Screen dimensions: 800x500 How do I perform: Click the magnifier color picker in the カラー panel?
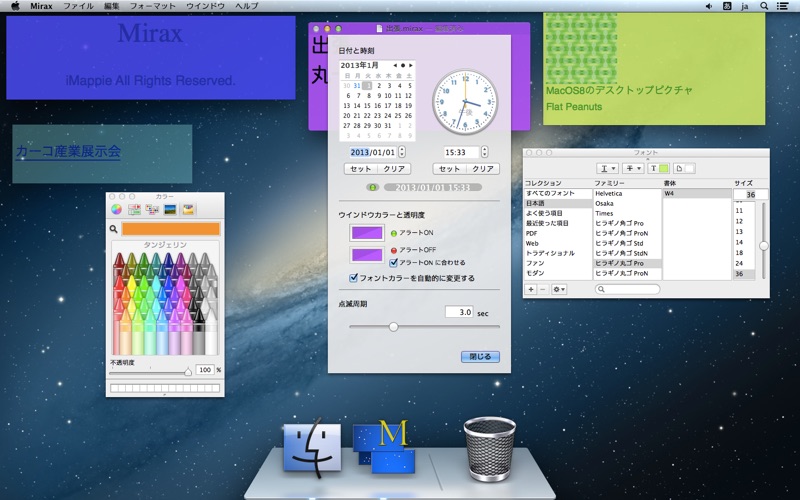click(x=113, y=229)
